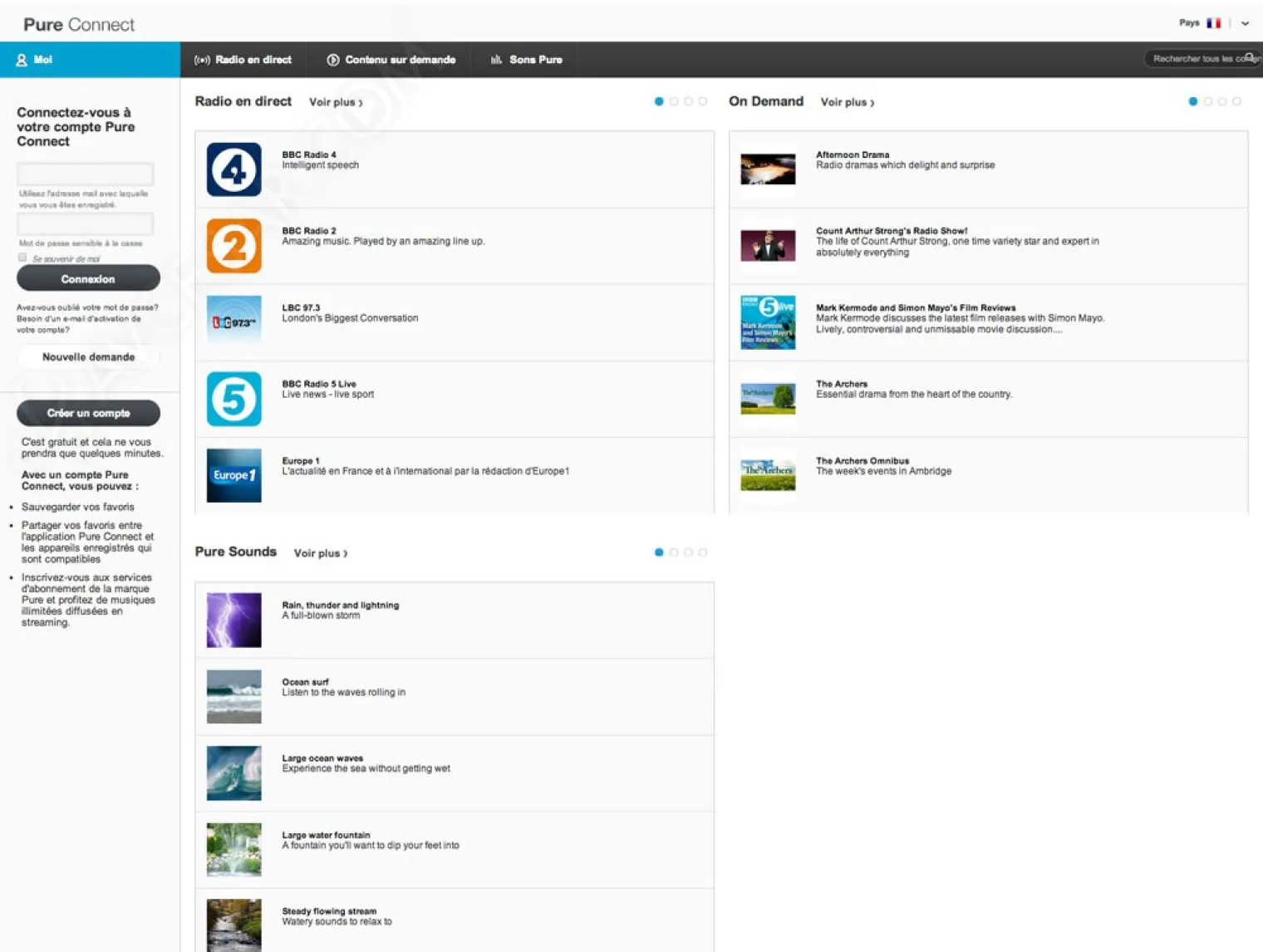Open the BBC Radio 4 station logo
Viewport: 1263px width, 952px height.
[x=233, y=169]
